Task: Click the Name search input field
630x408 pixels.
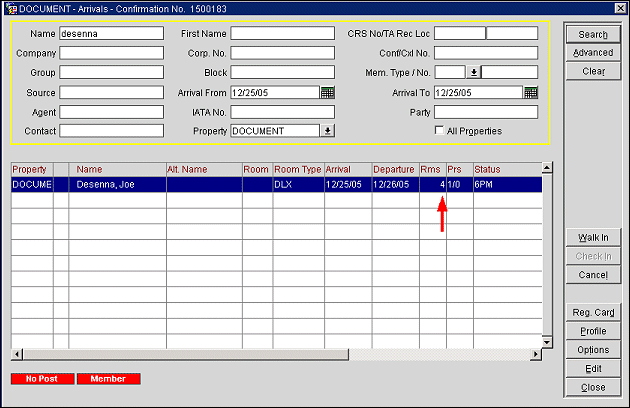Action: coord(111,33)
